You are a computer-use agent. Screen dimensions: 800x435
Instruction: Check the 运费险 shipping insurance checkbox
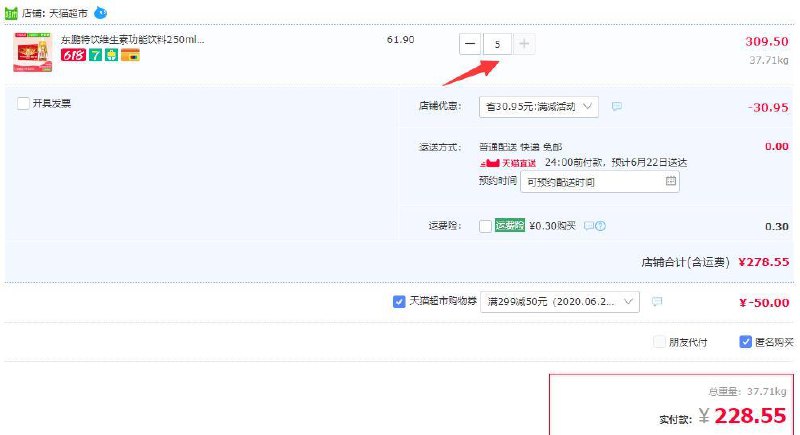485,226
